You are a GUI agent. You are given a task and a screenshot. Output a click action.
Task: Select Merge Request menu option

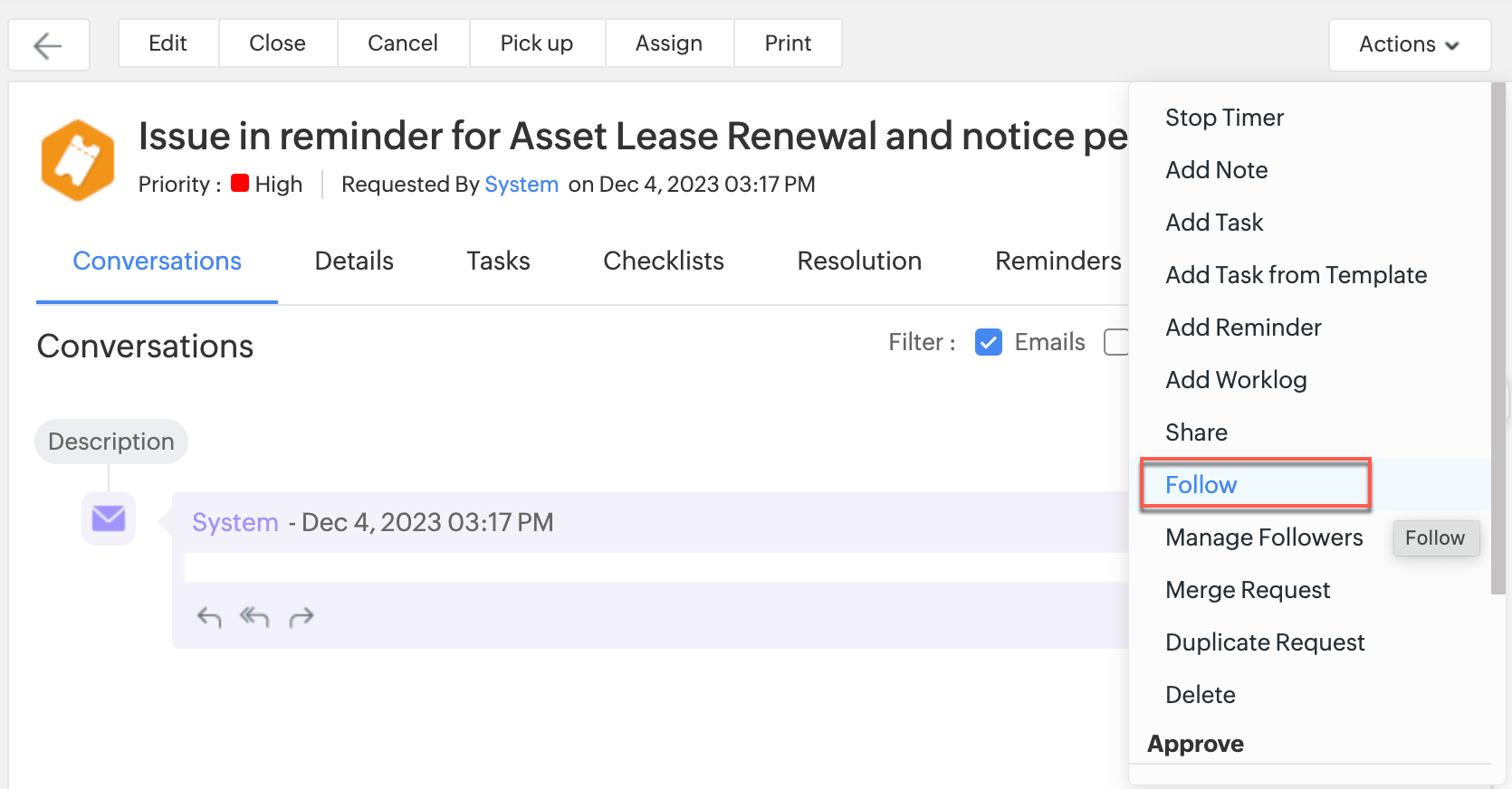coord(1248,590)
